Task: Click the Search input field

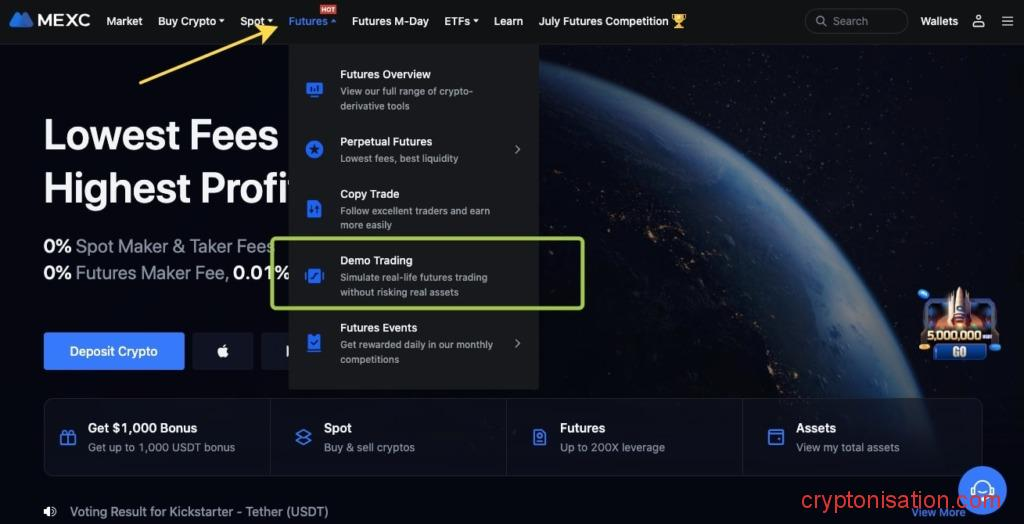Action: click(x=856, y=21)
